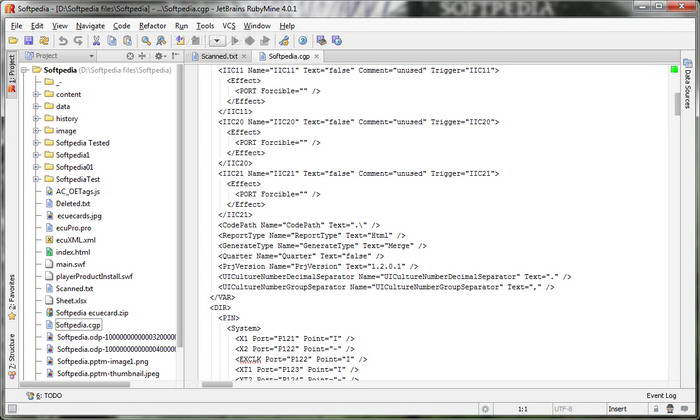Close the Scanned.txt tab
Image resolution: width=700 pixels, height=420 pixels.
click(x=244, y=57)
